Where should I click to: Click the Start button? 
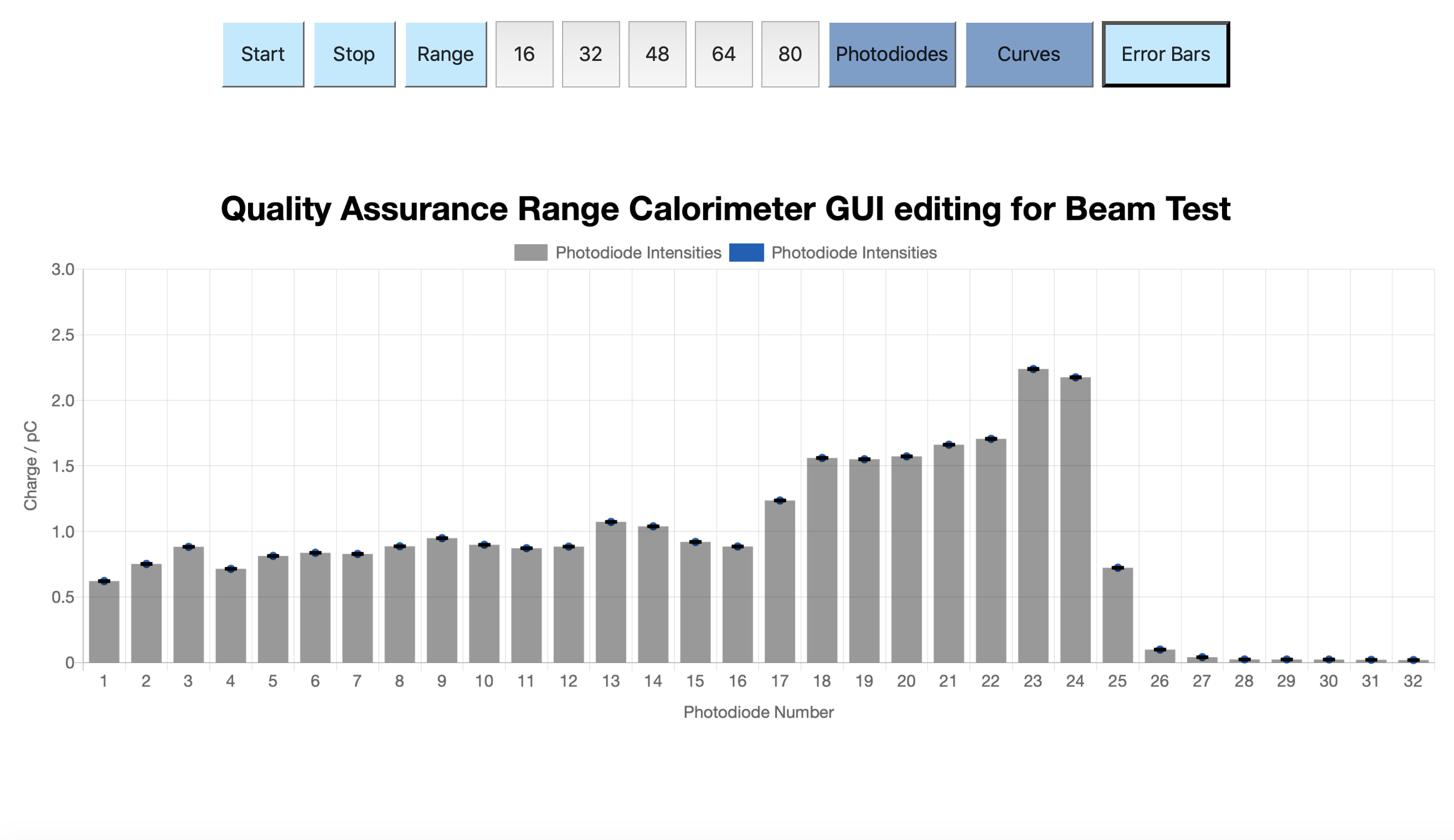pos(262,54)
